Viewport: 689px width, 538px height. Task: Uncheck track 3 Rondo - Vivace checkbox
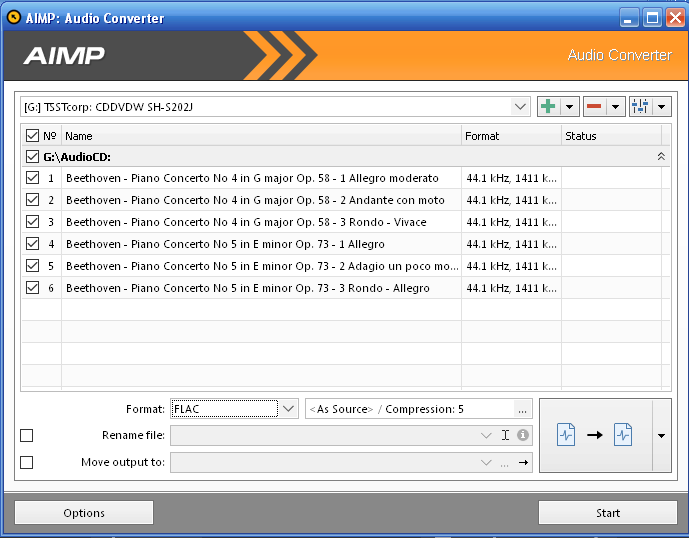(32, 222)
